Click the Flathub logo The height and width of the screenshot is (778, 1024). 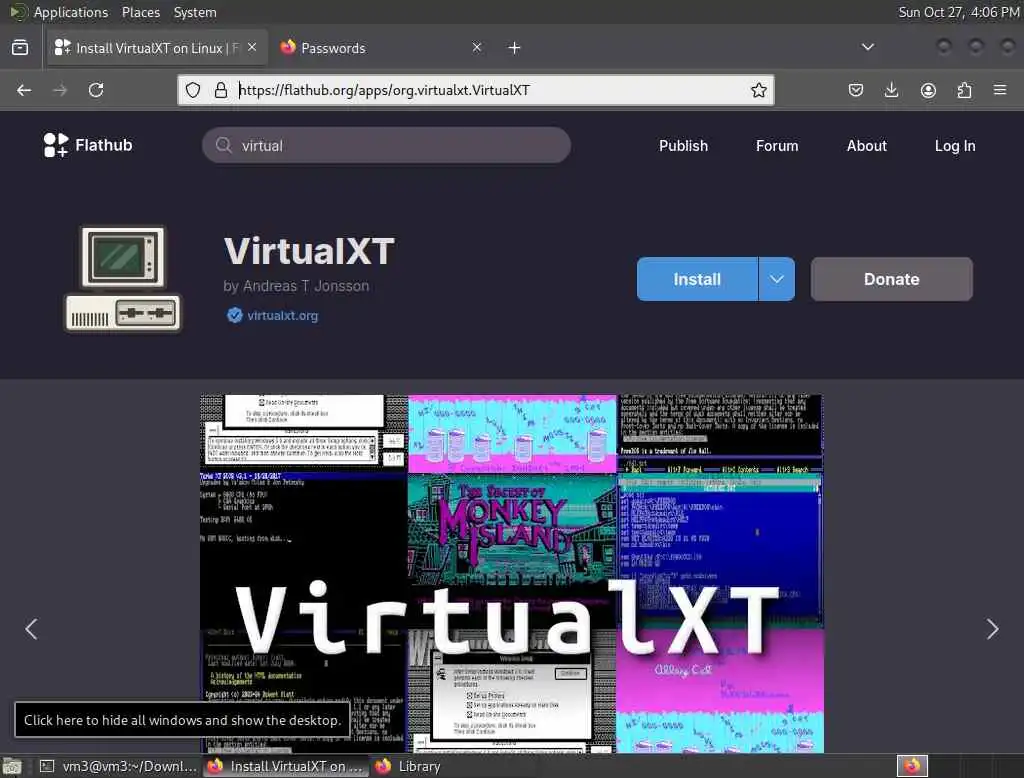click(x=88, y=145)
